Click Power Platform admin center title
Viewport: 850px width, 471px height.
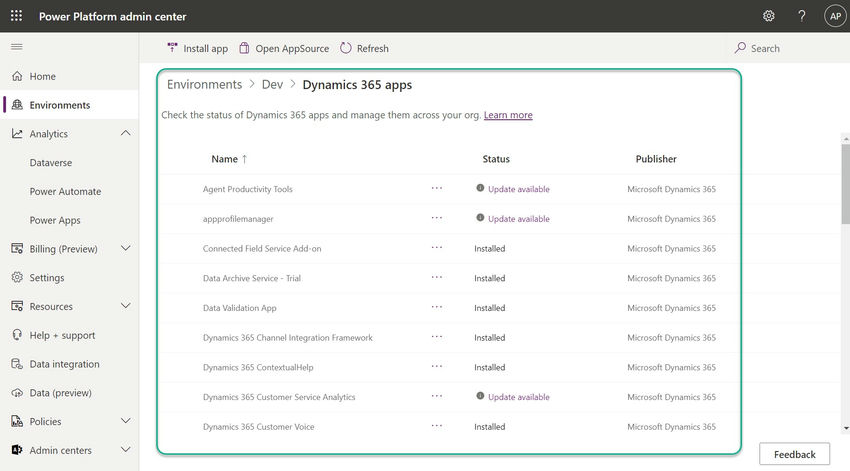(112, 17)
